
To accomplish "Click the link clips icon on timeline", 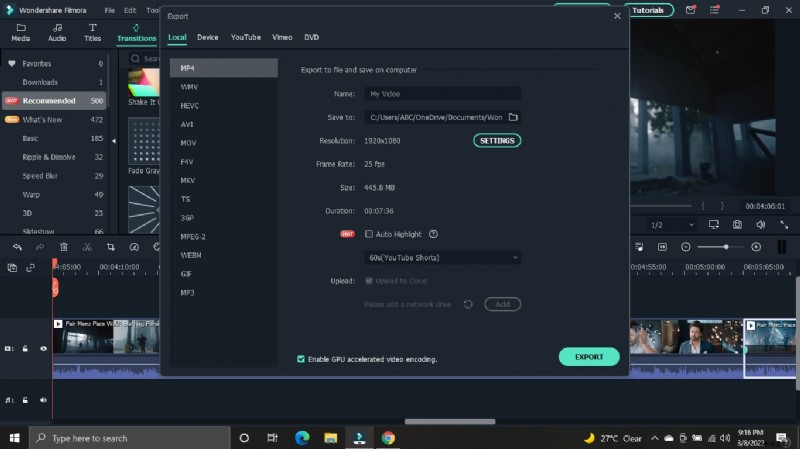I will coord(31,267).
